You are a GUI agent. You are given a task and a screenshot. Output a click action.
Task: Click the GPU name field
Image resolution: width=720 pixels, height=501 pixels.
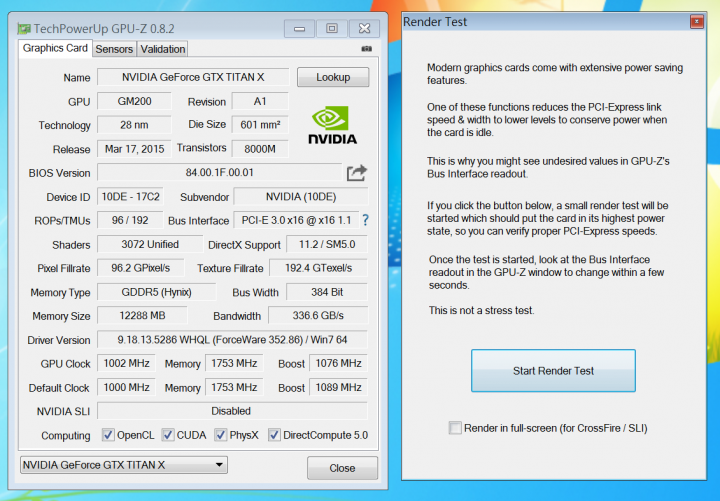tap(193, 77)
